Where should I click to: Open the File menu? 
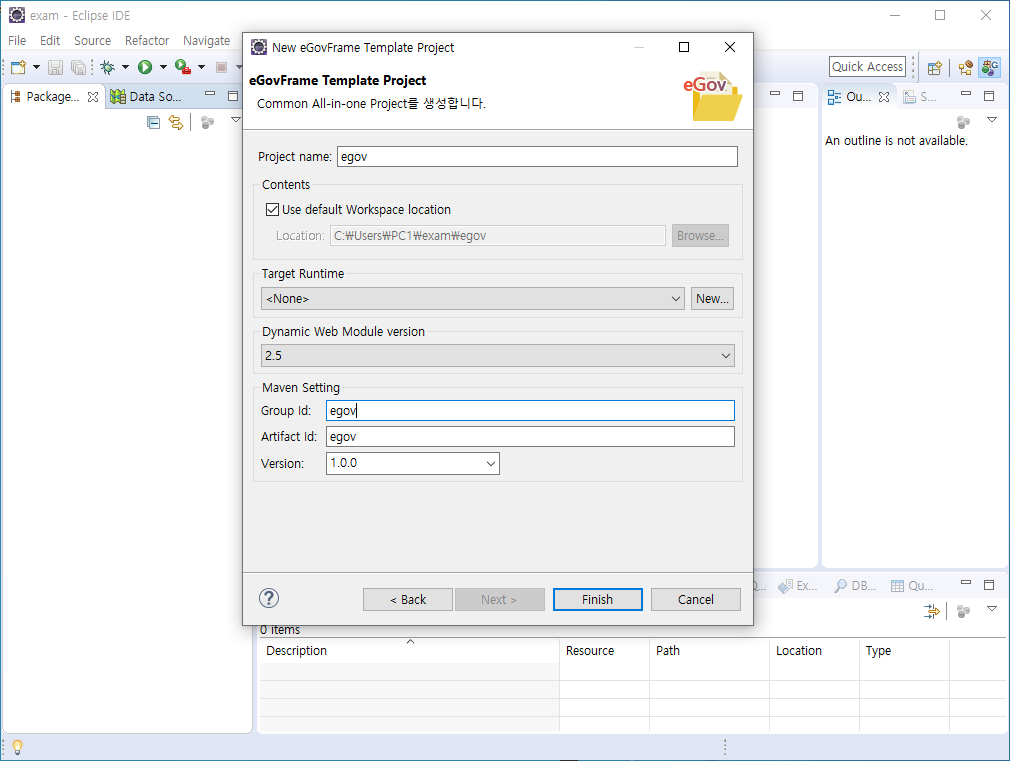coord(17,41)
